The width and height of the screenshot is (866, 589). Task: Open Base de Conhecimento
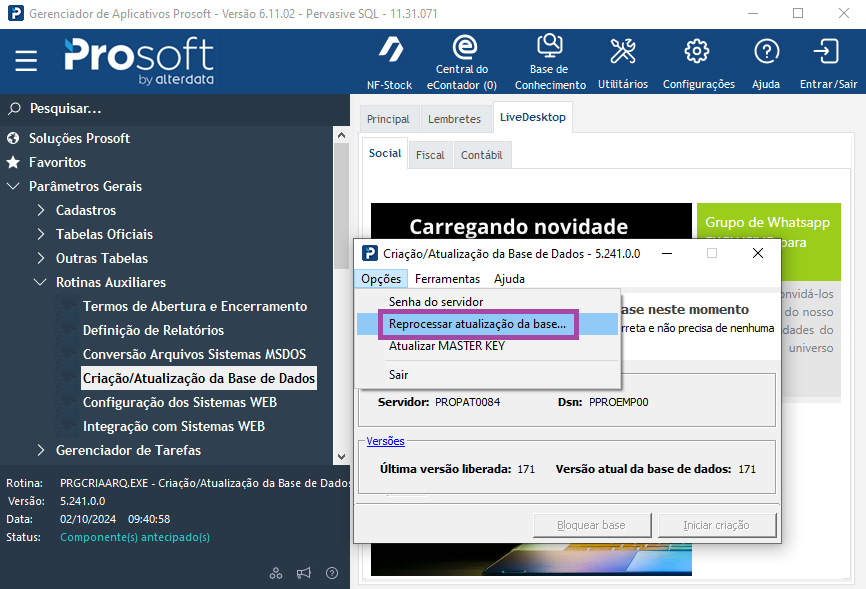(550, 62)
